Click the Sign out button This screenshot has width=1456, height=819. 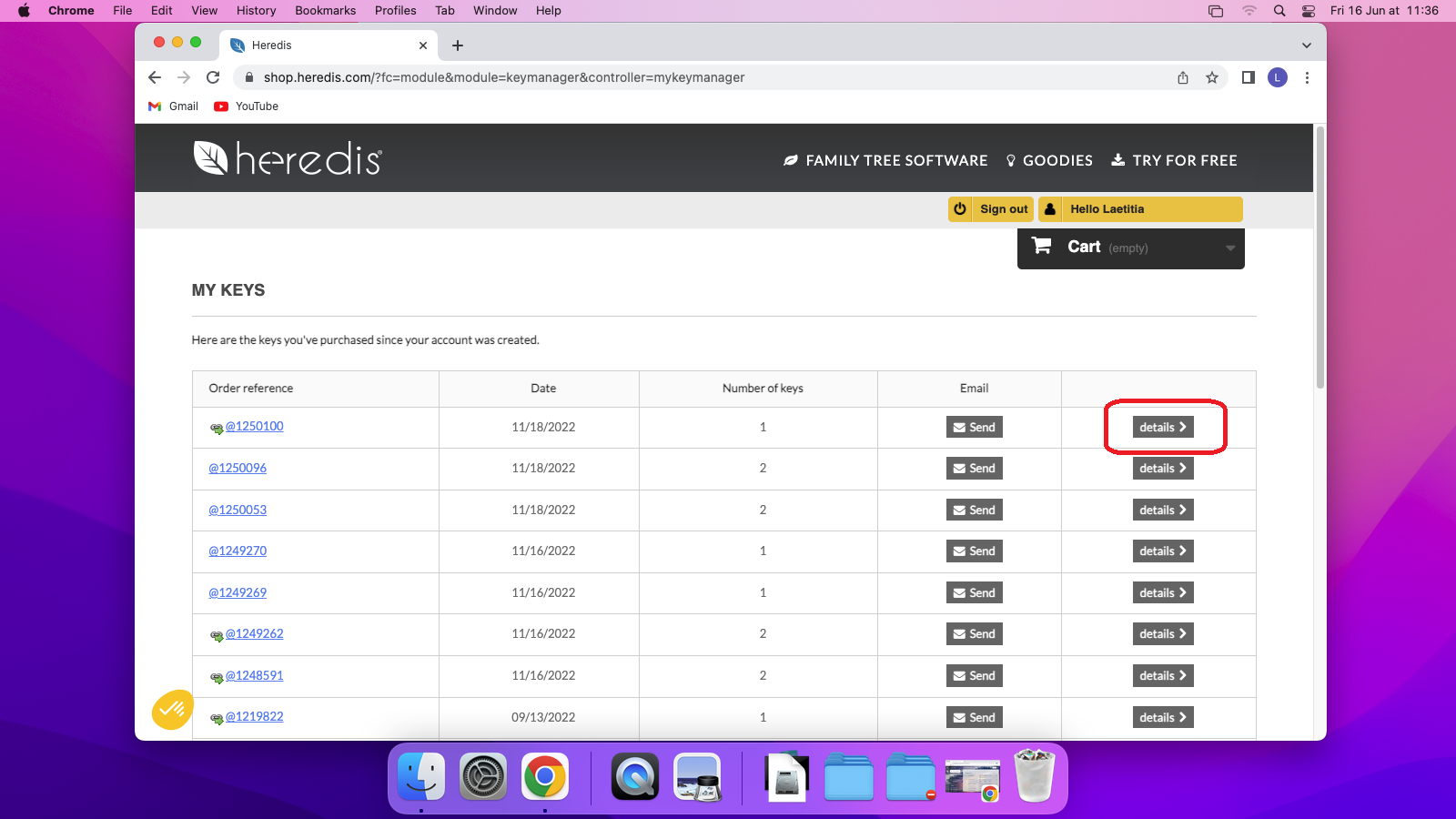click(1003, 209)
